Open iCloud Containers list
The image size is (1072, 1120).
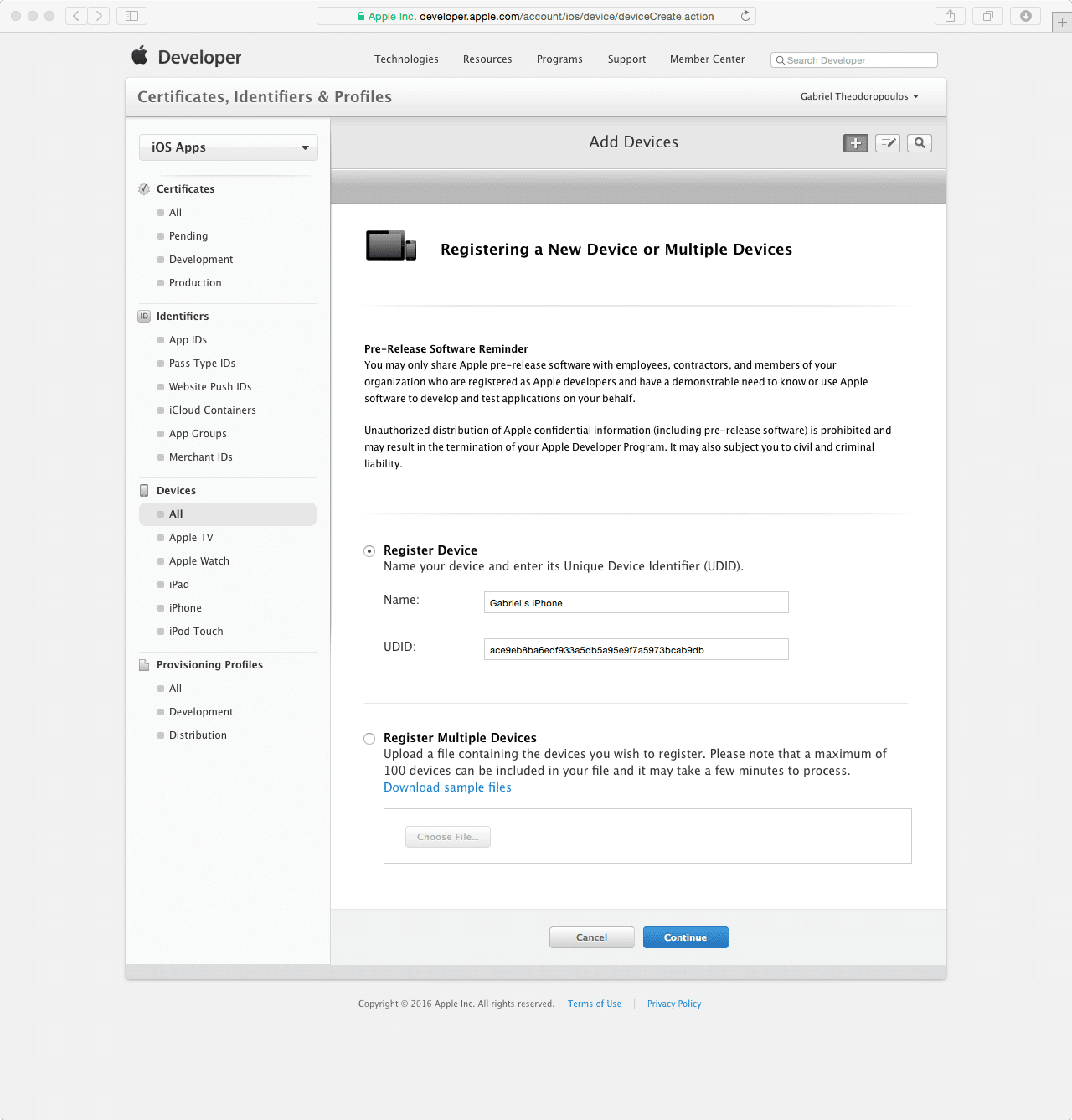tap(213, 410)
